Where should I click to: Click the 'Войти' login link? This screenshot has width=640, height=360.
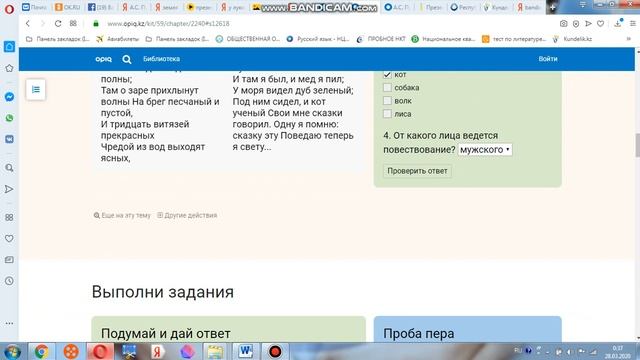(548, 59)
